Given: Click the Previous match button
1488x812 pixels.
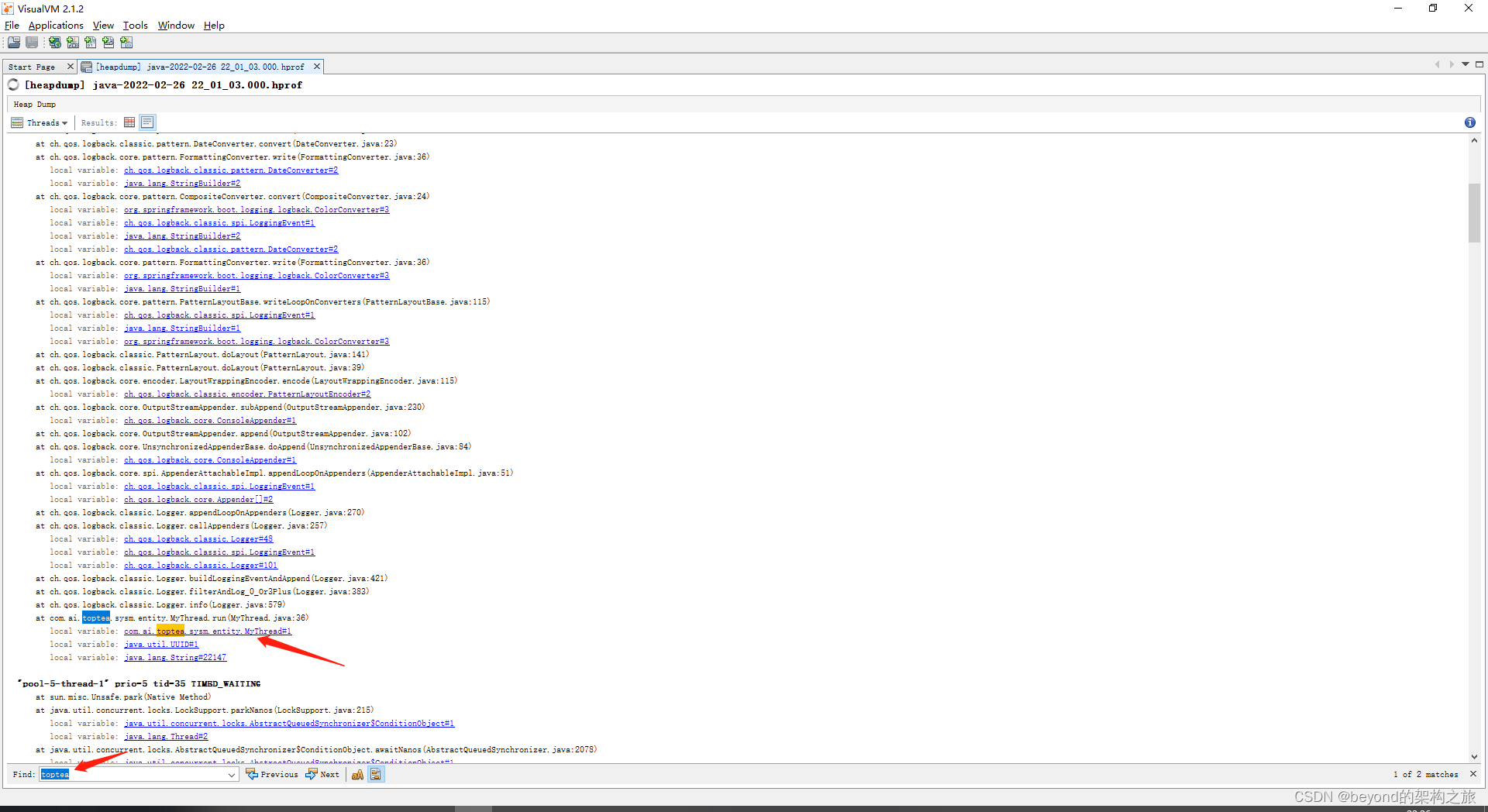Looking at the screenshot, I should [x=272, y=774].
